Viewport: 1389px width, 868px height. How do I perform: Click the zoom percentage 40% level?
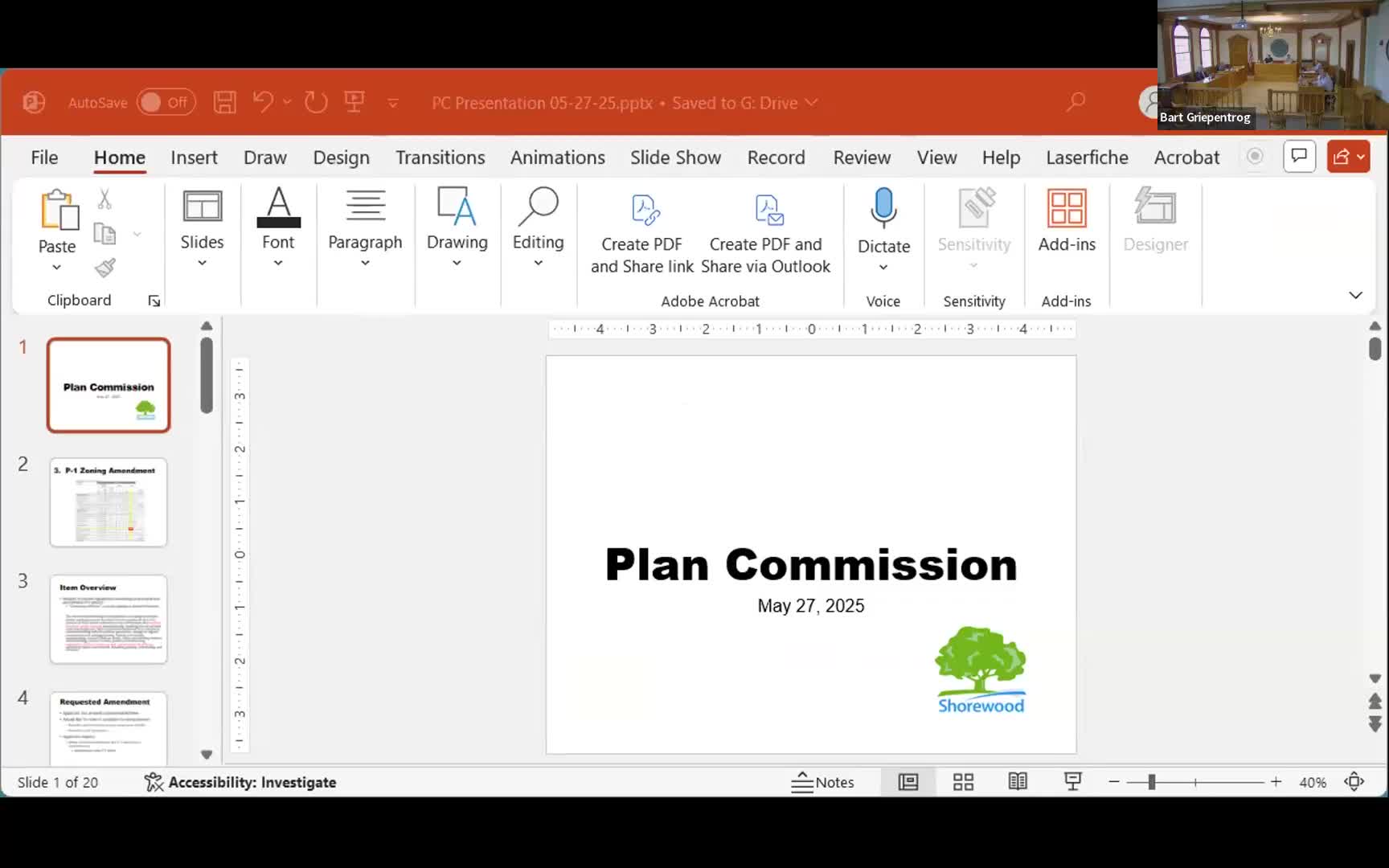[1313, 782]
